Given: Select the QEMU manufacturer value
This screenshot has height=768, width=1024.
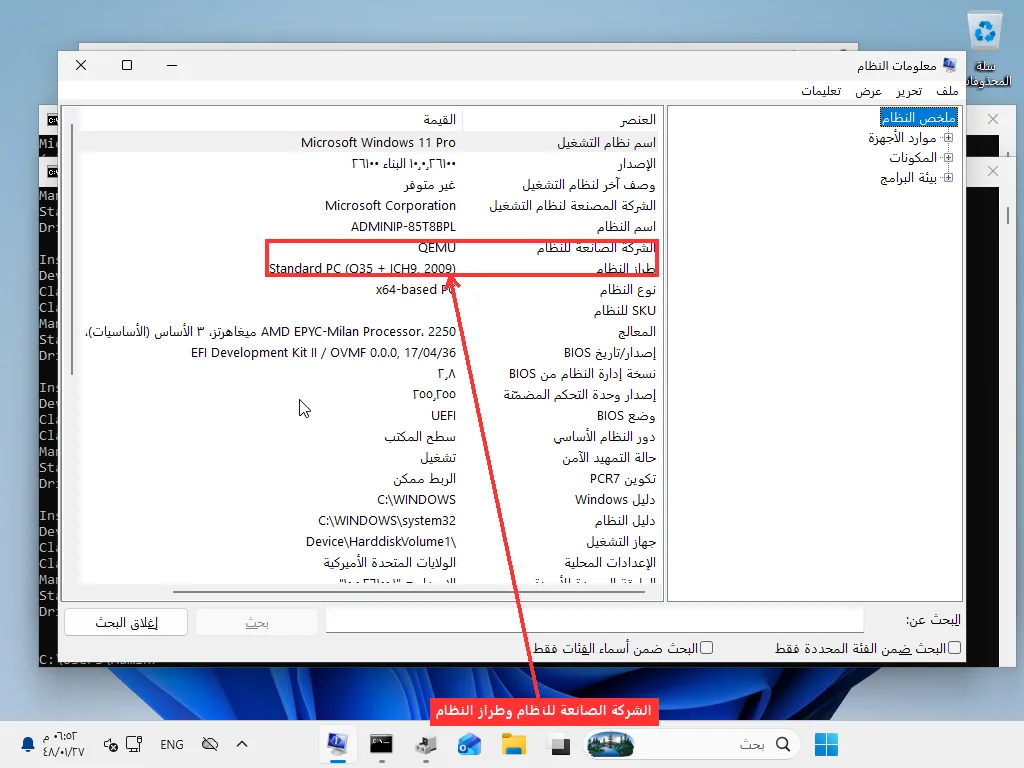Looking at the screenshot, I should pos(436,248).
